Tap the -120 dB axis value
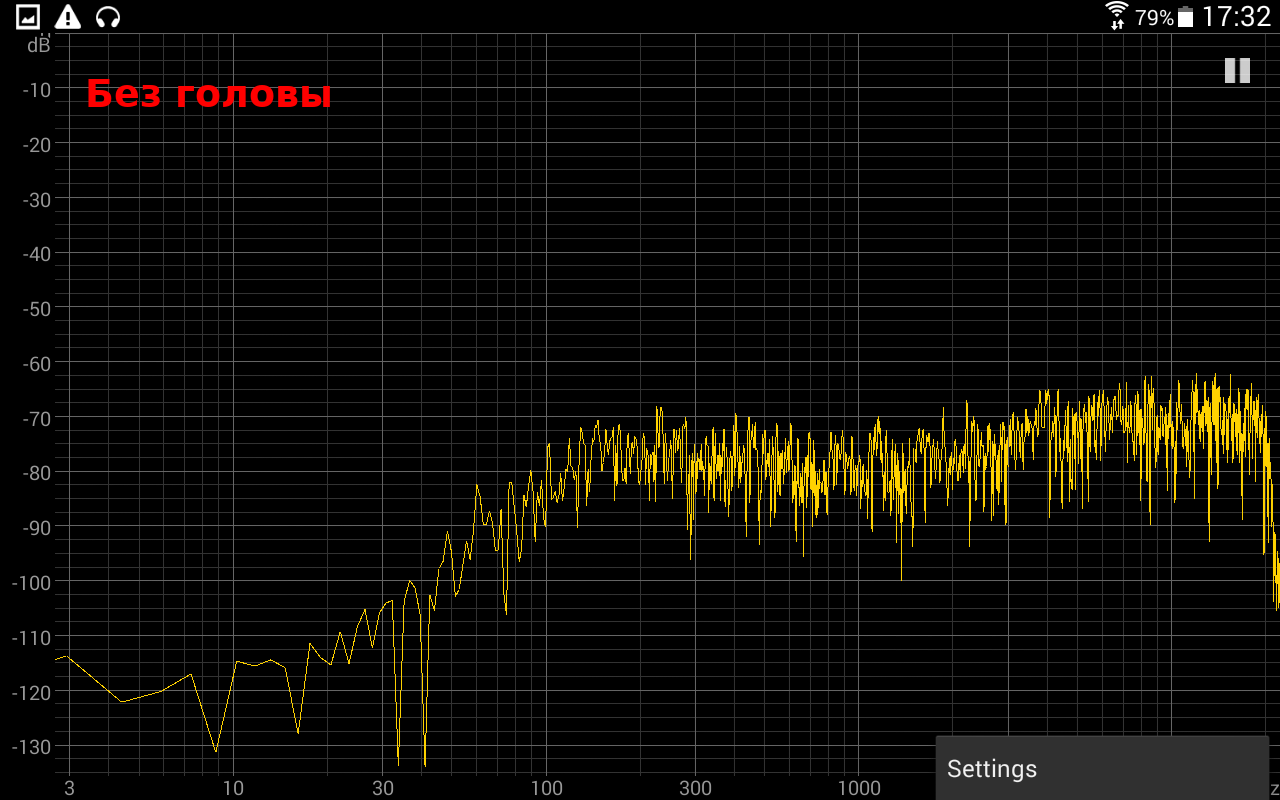The width and height of the screenshot is (1280, 800). 31,692
